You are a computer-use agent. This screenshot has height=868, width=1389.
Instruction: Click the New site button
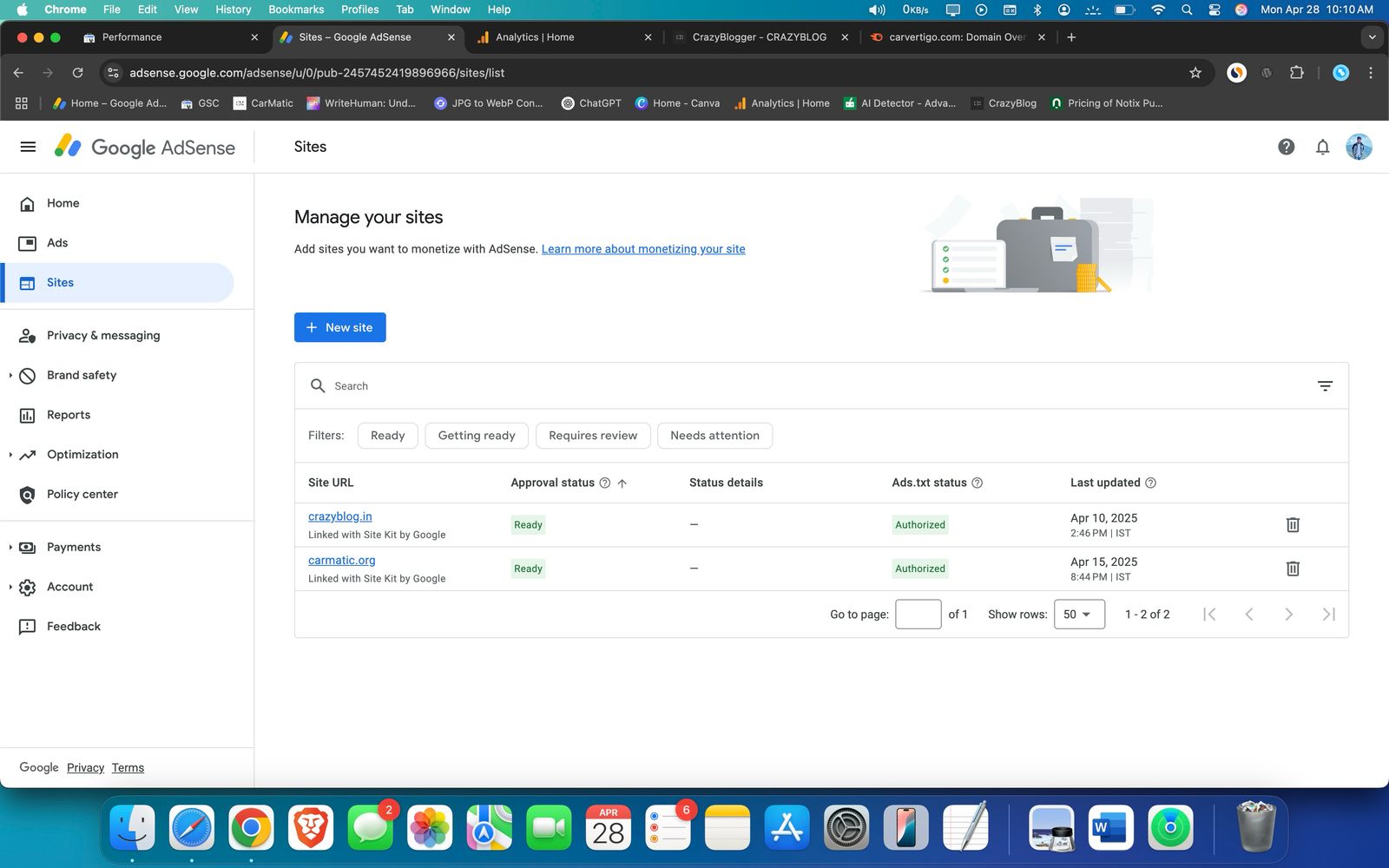340,327
